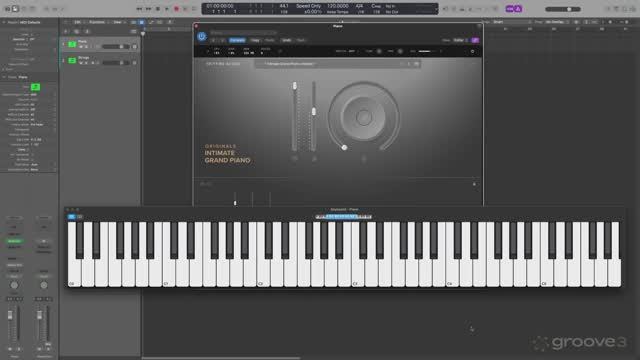Screen dimensions: 640x360
Task: Fast forward the playhead in transport
Action: pos(149,9)
